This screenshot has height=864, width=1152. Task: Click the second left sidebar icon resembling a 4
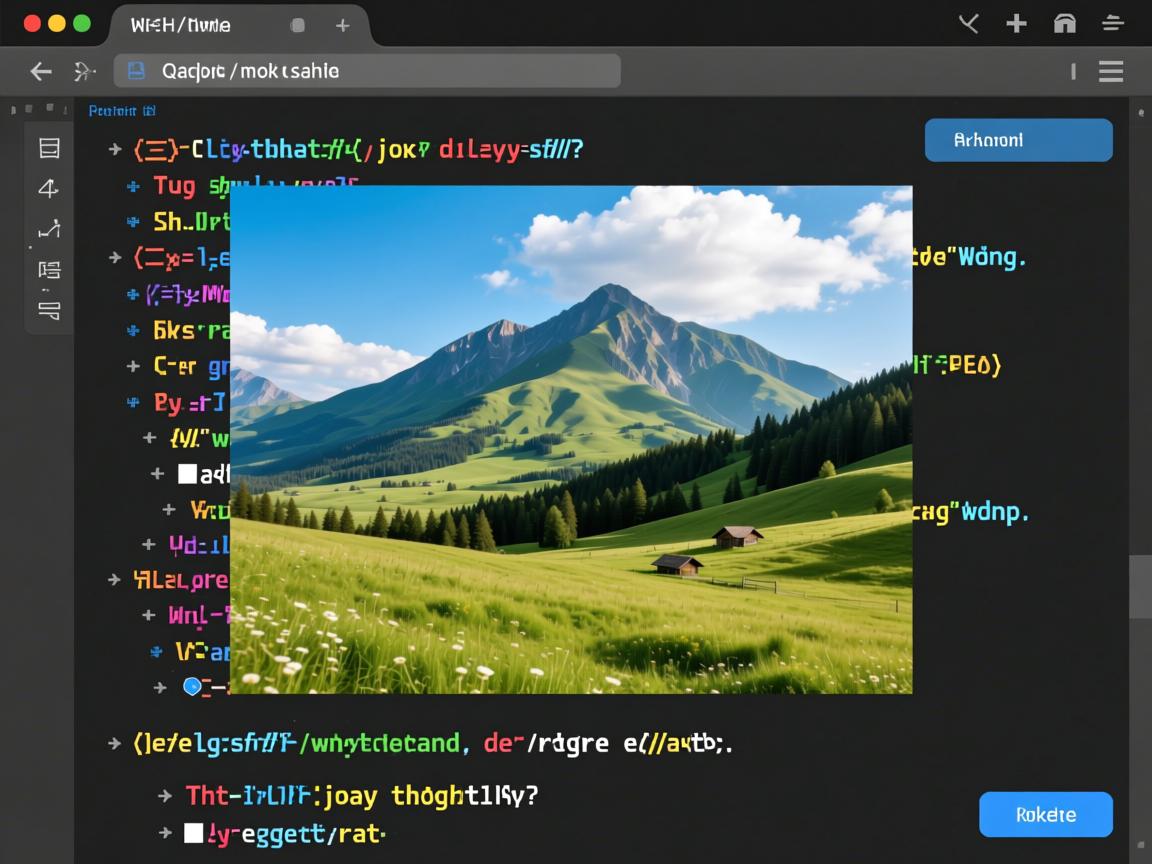point(49,188)
